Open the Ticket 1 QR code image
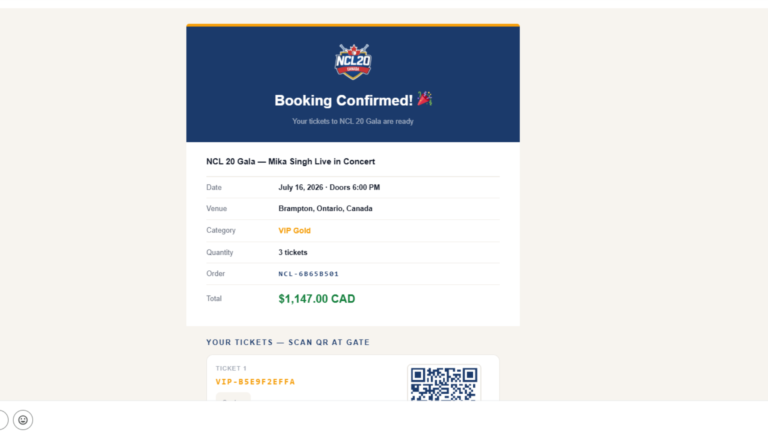Image resolution: width=768 pixels, height=432 pixels. pyautogui.click(x=444, y=384)
